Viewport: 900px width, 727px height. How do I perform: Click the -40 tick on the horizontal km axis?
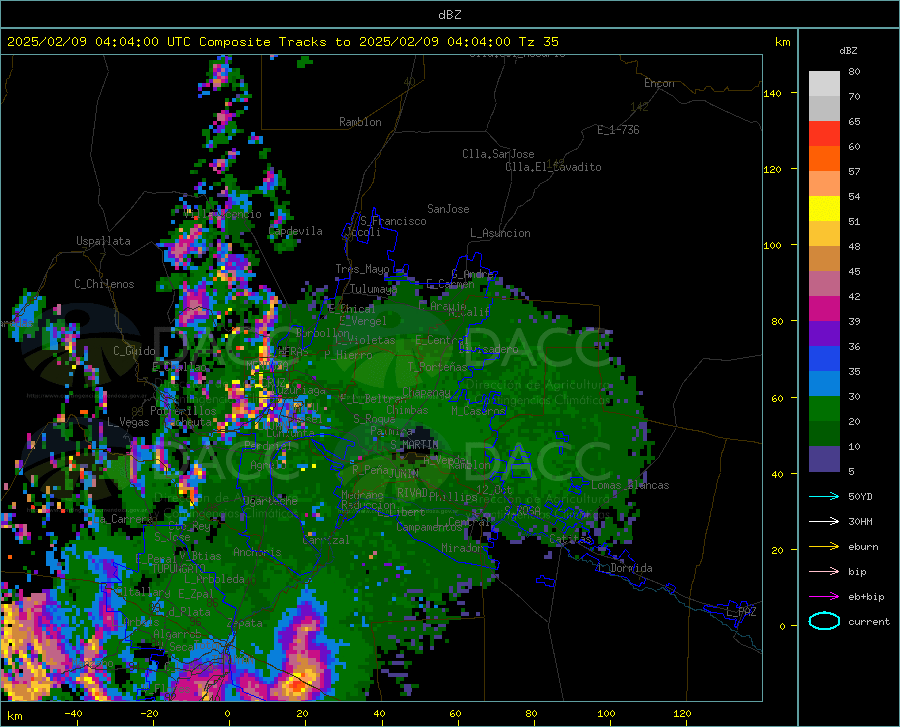point(73,714)
